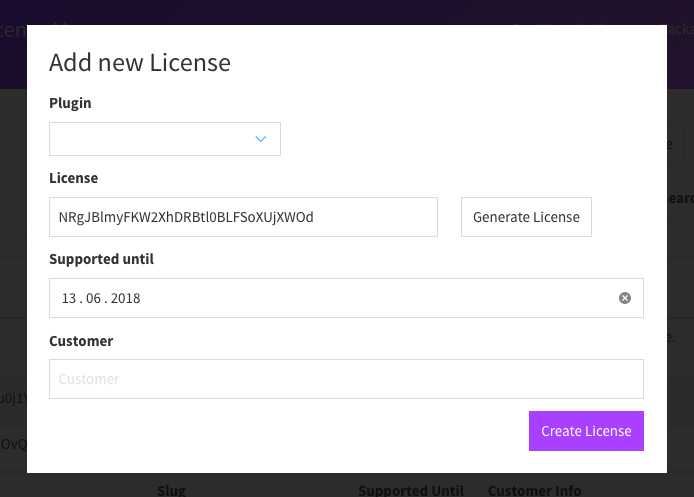Click Supported Until column header behind dialog
Image resolution: width=694 pixels, height=497 pixels.
coord(411,490)
